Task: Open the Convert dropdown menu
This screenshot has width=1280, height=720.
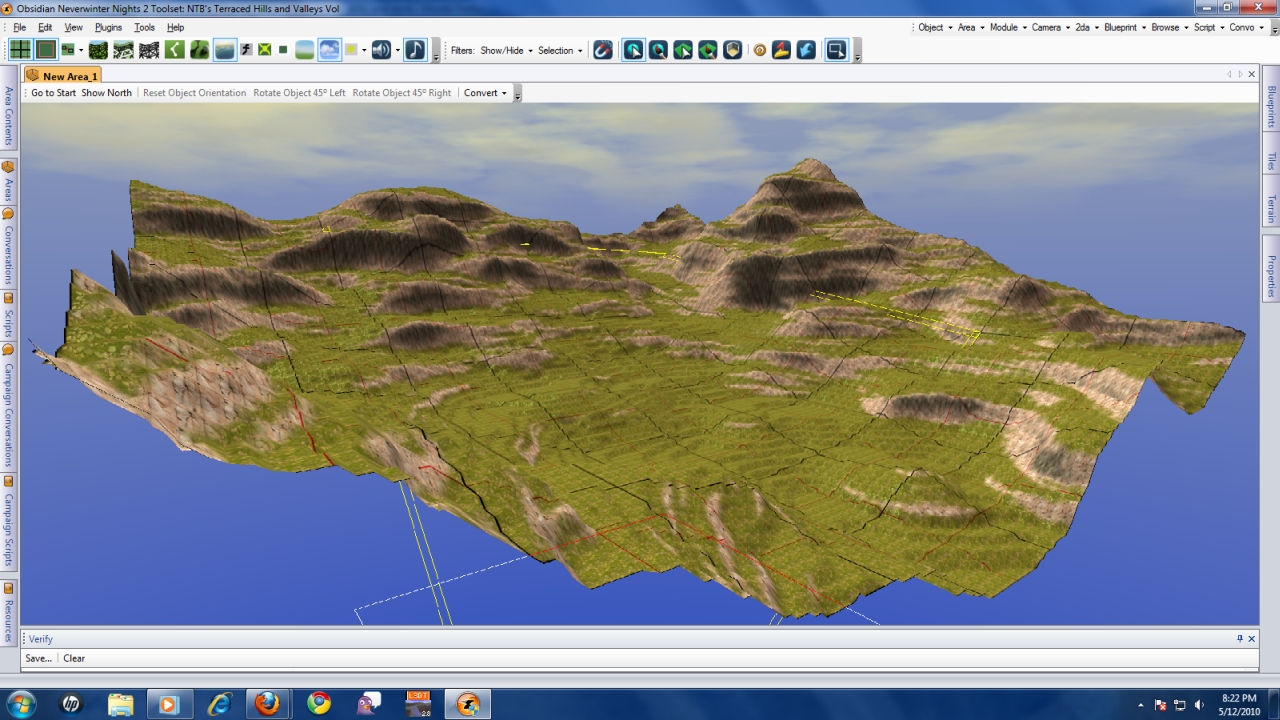Action: click(485, 93)
